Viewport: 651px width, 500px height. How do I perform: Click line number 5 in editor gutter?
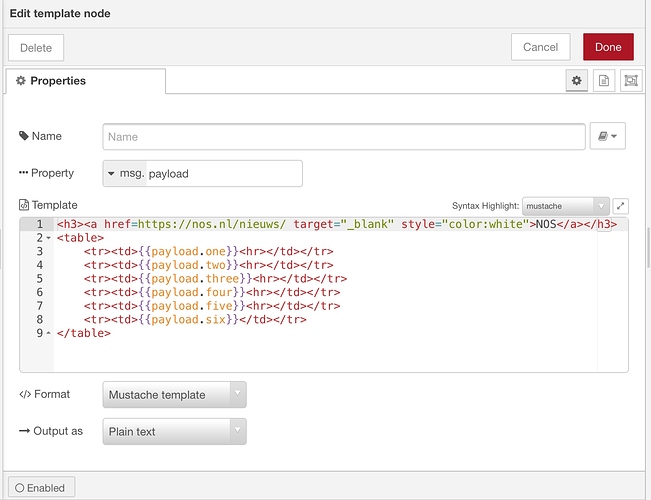[39, 278]
